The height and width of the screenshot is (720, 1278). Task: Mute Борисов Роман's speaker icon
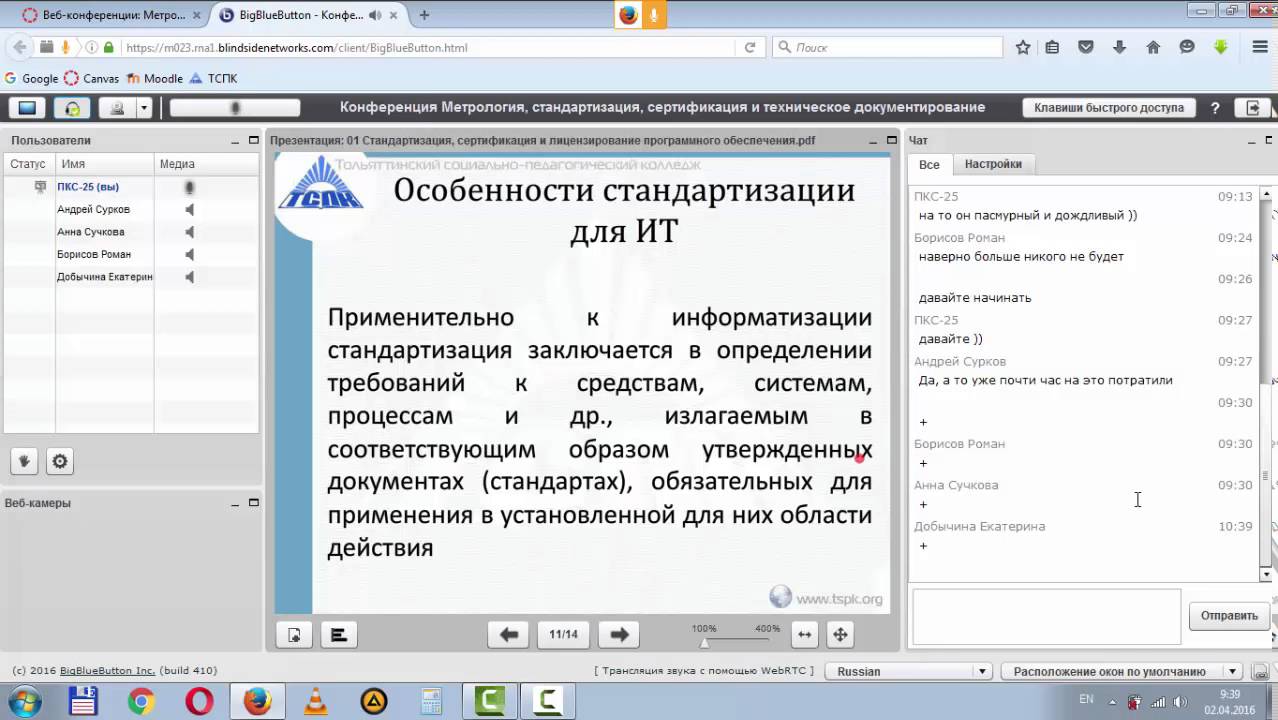point(189,254)
